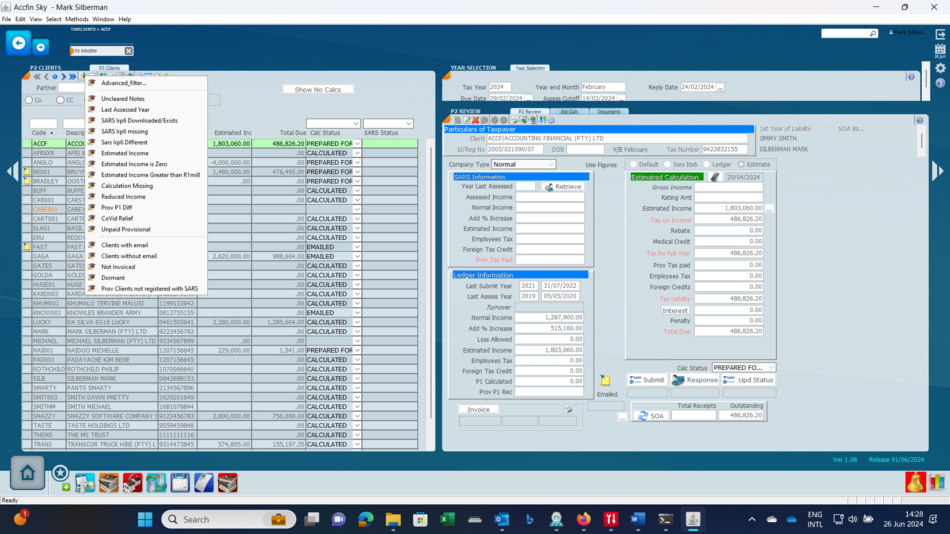Click the Tax Year input field
This screenshot has width=950, height=534.
tap(500, 87)
